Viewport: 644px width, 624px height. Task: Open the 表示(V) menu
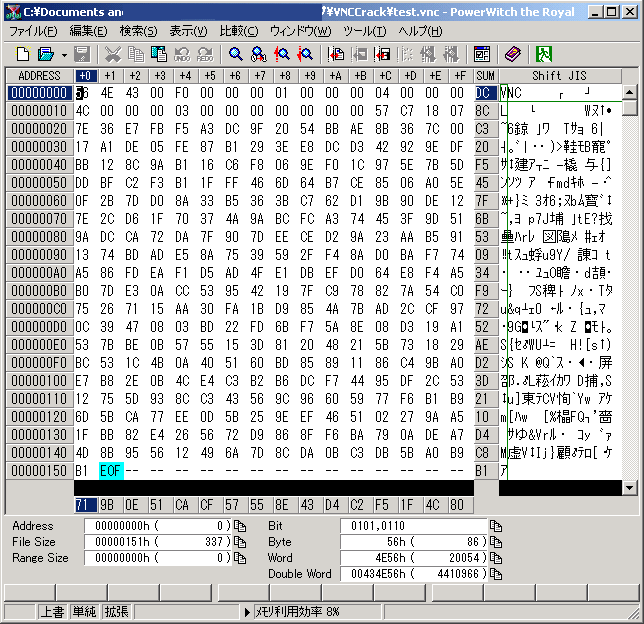point(189,31)
